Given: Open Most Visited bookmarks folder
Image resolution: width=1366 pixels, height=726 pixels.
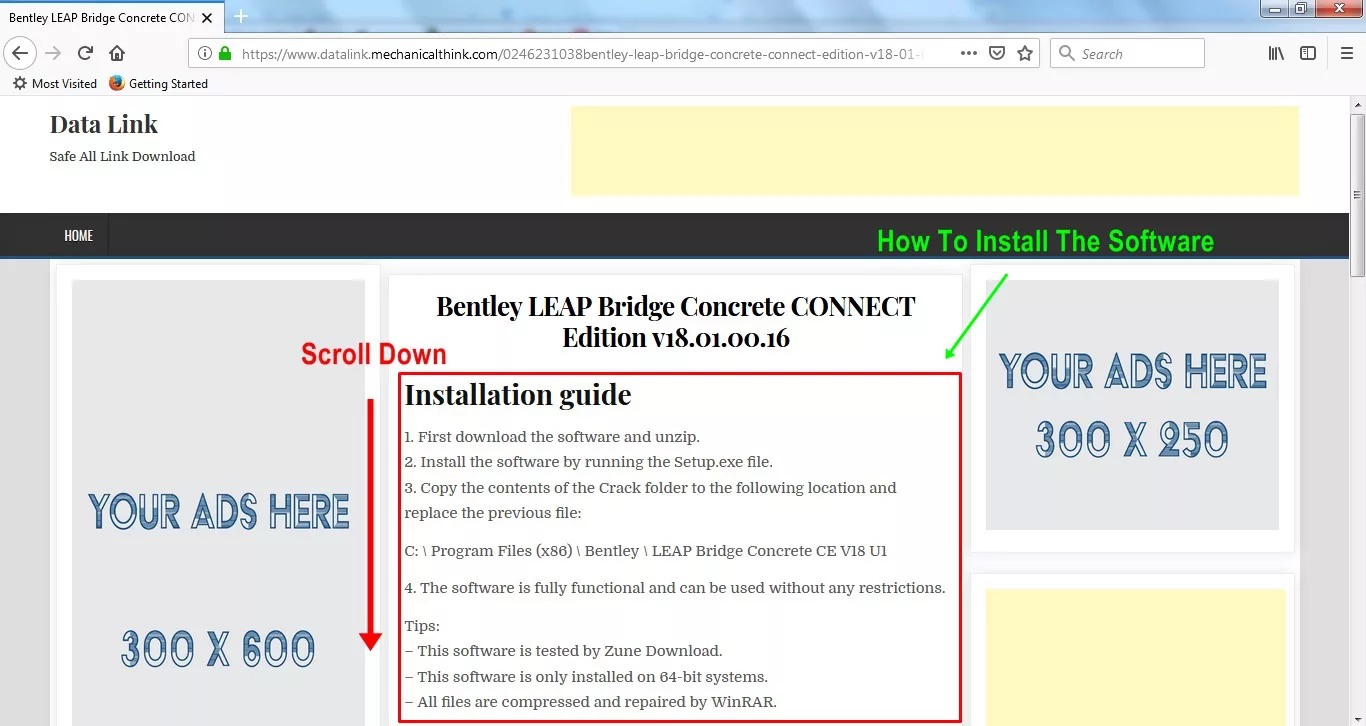Looking at the screenshot, I should 55,84.
